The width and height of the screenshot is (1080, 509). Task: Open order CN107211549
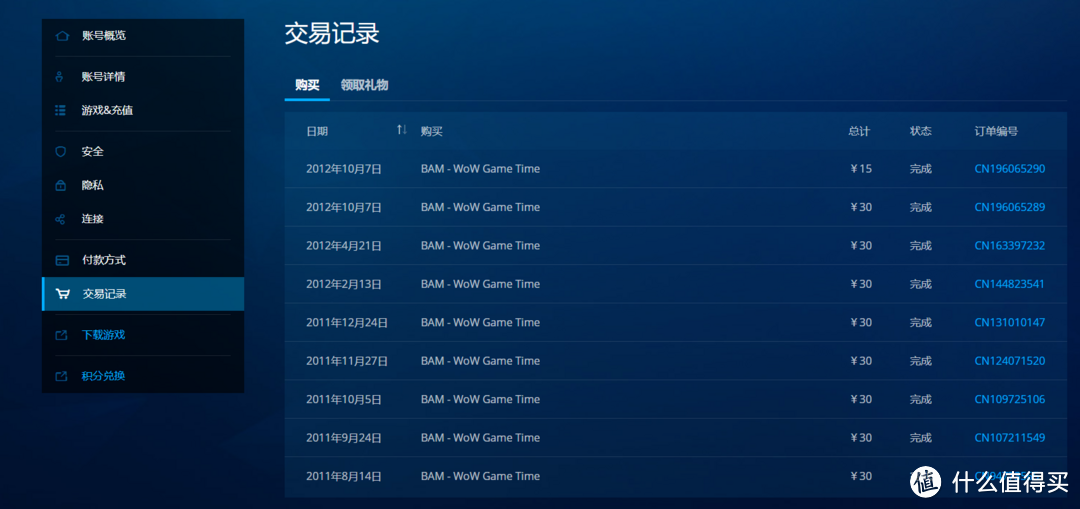click(x=1010, y=438)
